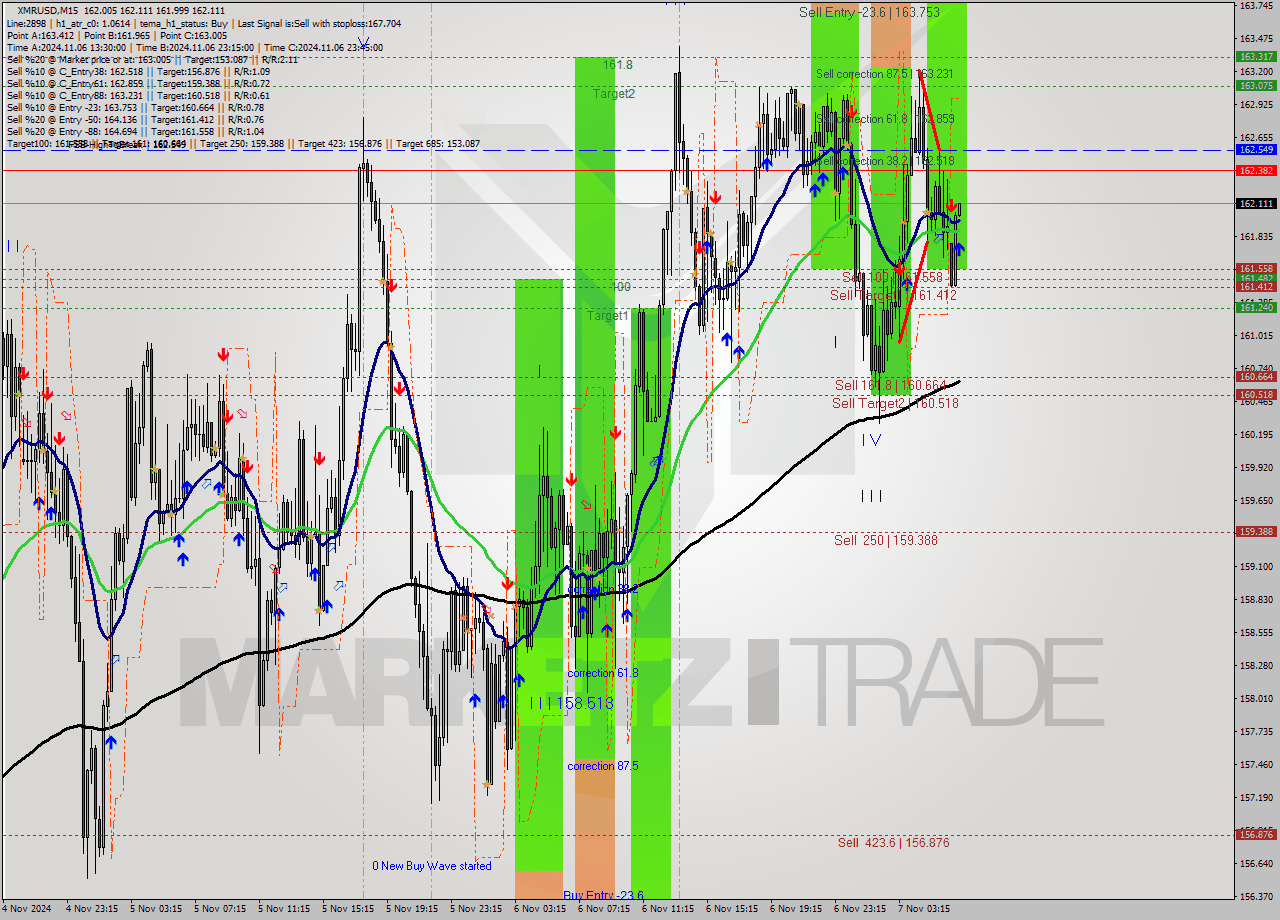Select the blue 'correction 87.5' label
Image resolution: width=1280 pixels, height=920 pixels.
(x=602, y=766)
